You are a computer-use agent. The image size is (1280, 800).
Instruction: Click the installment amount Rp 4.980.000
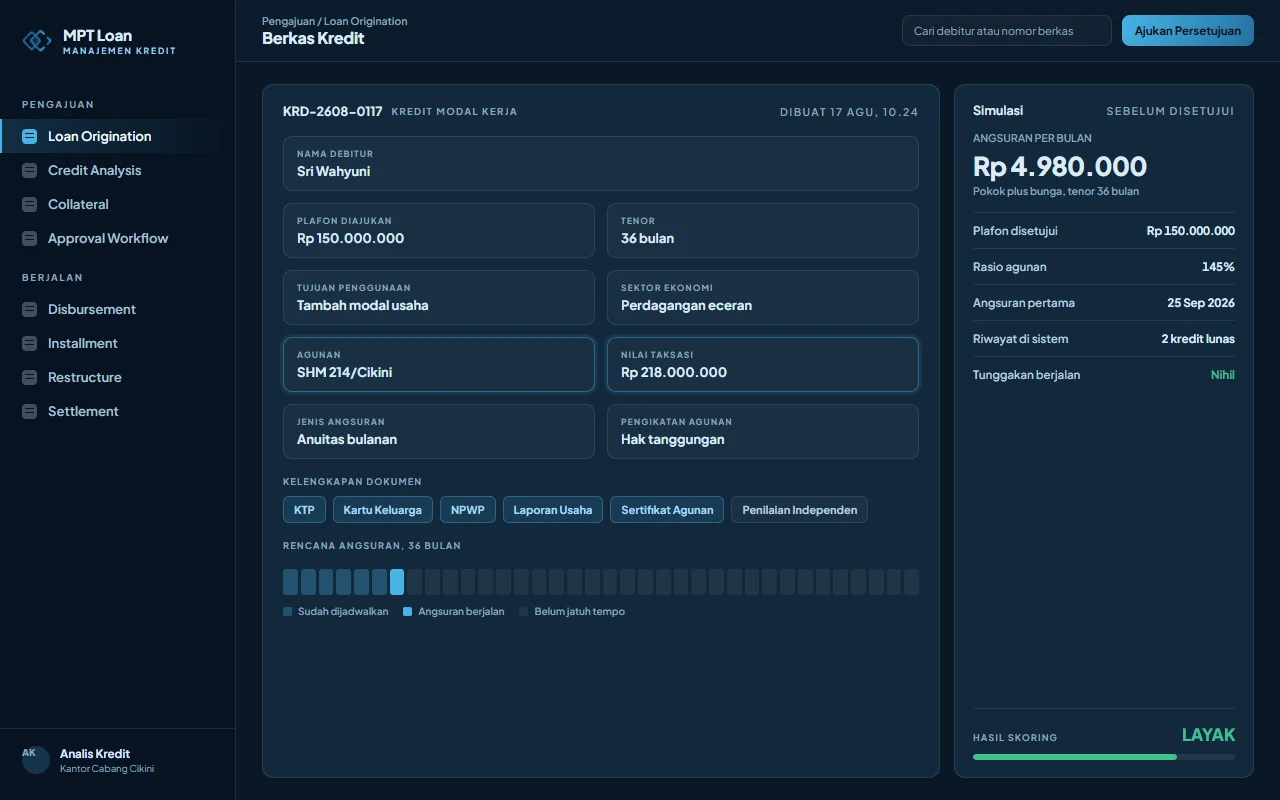[1060, 166]
